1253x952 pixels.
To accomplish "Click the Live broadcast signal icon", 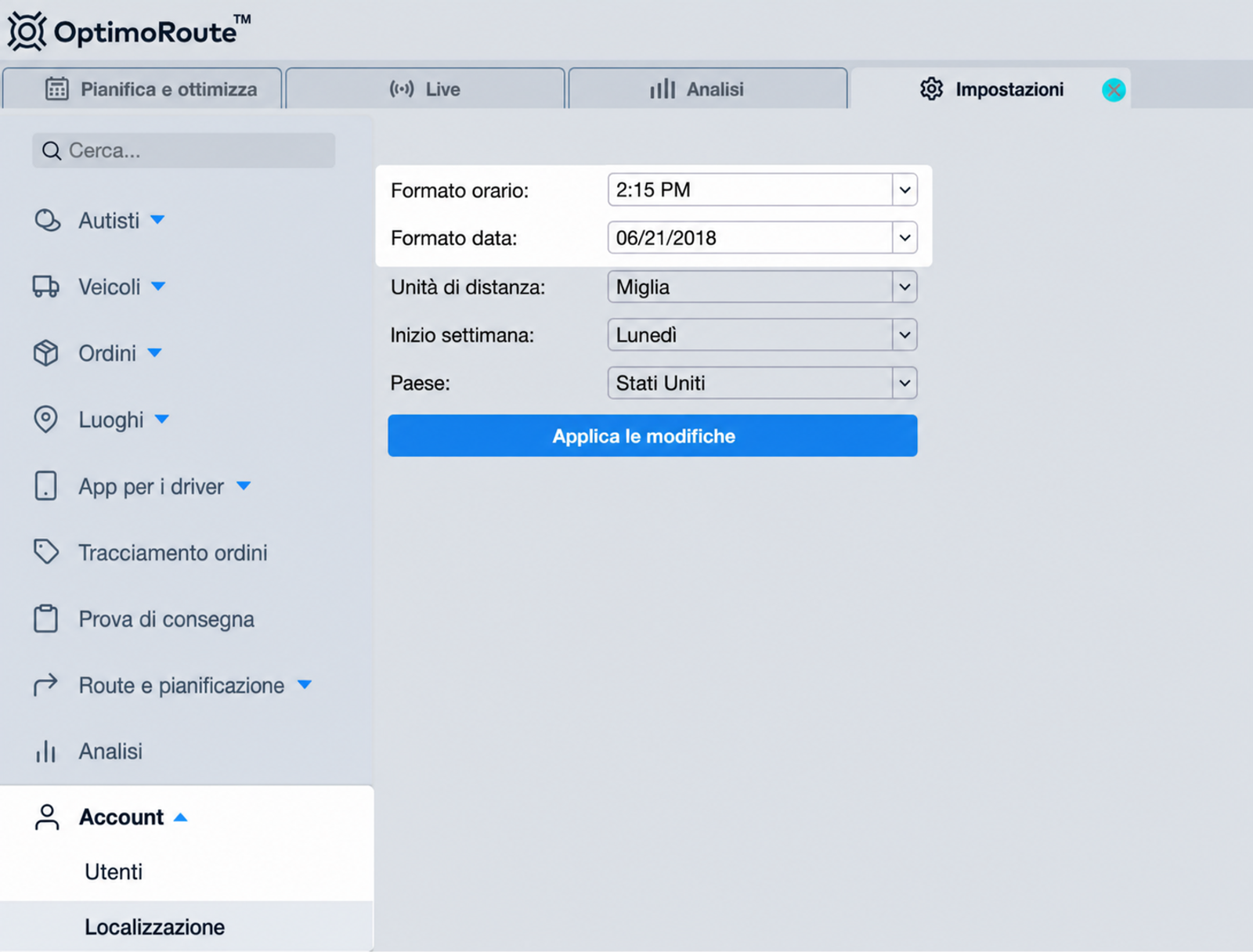I will click(402, 89).
